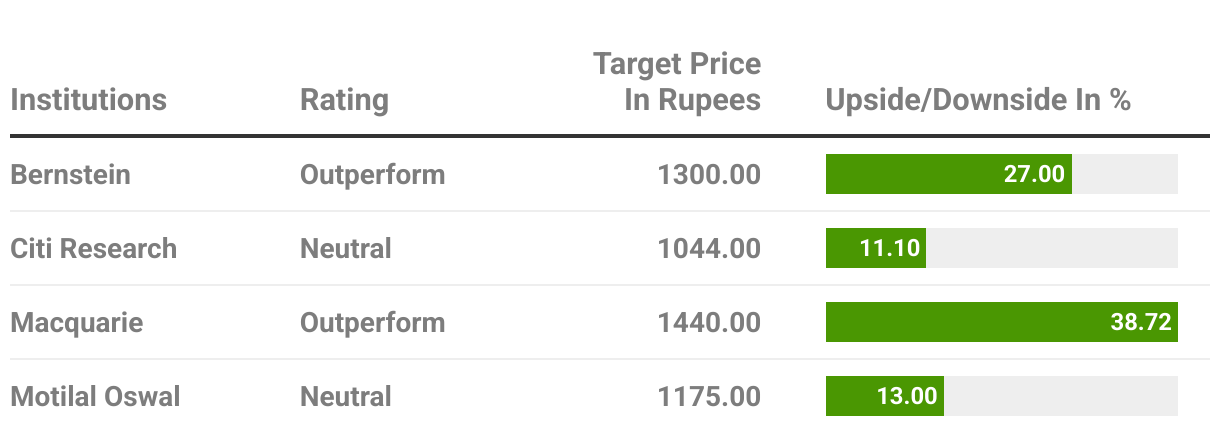
Task: Select the Bernstein institution cell
Action: tap(70, 174)
